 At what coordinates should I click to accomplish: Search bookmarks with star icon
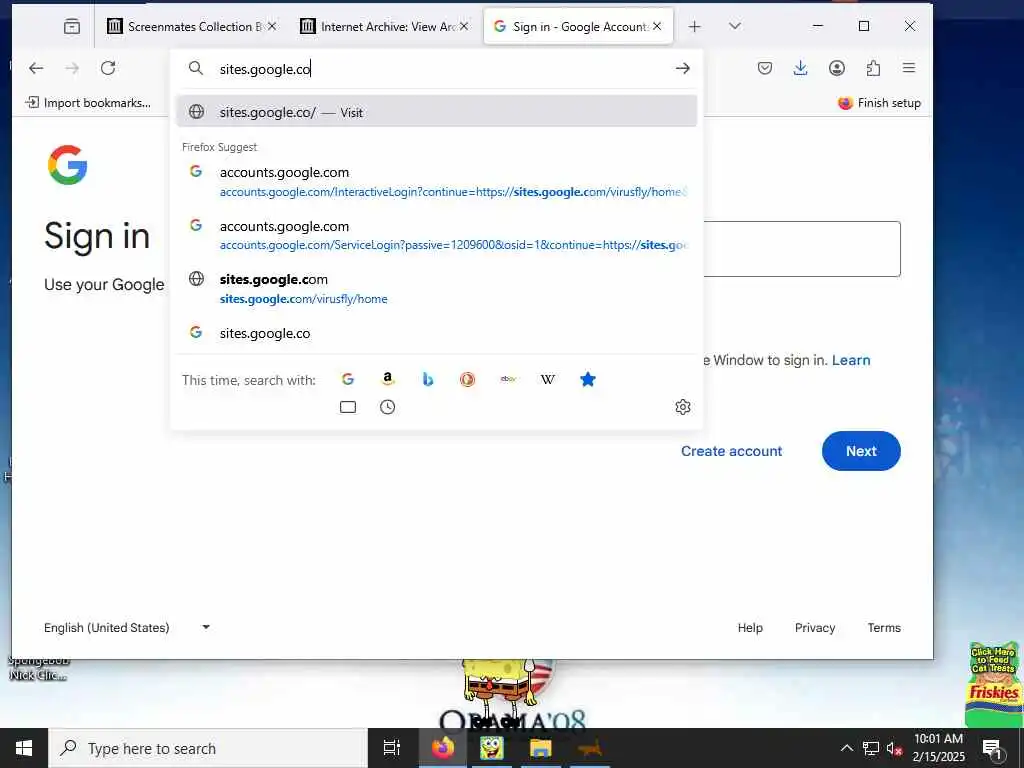pos(588,379)
